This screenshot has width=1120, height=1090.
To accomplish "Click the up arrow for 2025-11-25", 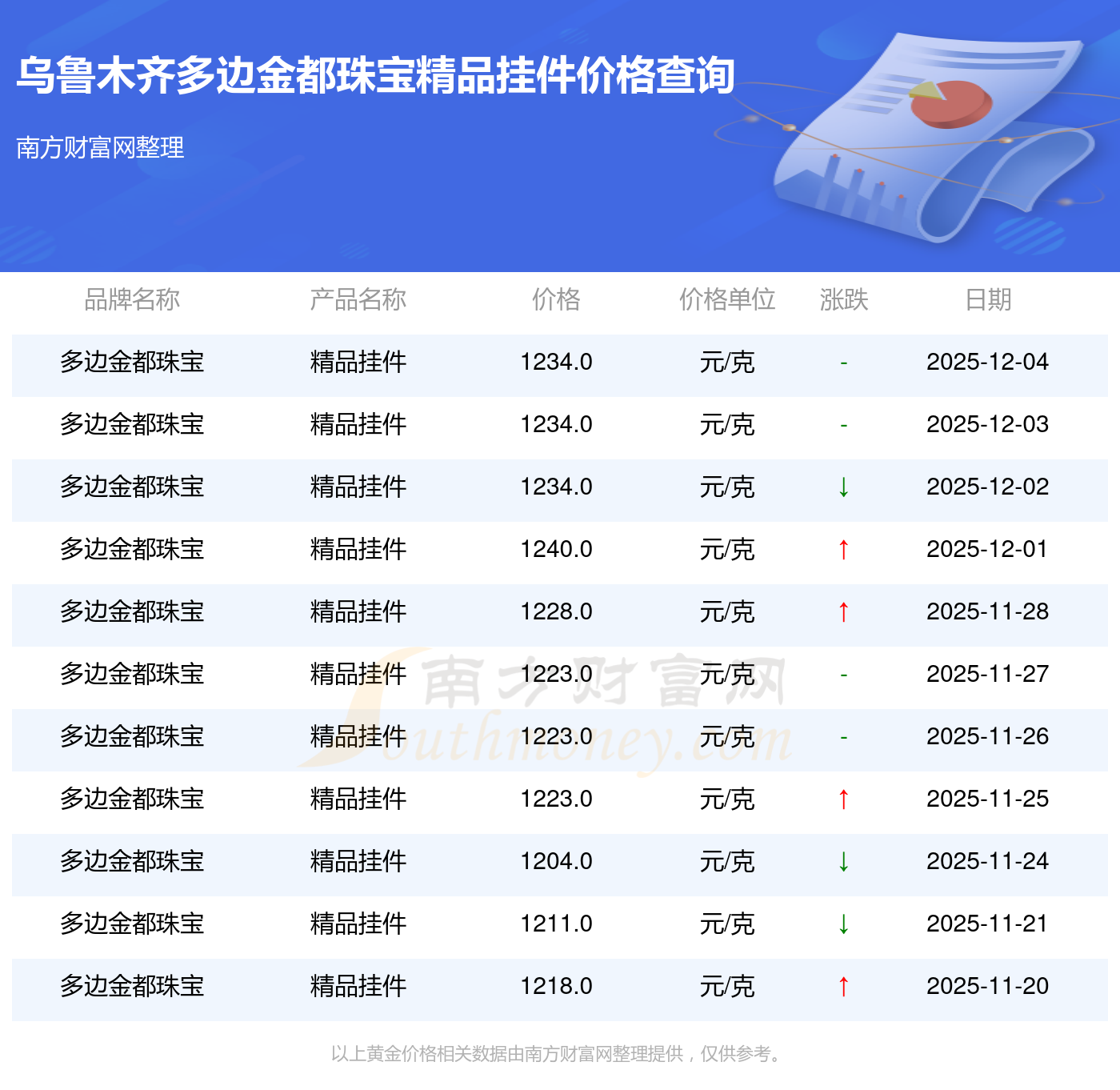I will click(843, 799).
